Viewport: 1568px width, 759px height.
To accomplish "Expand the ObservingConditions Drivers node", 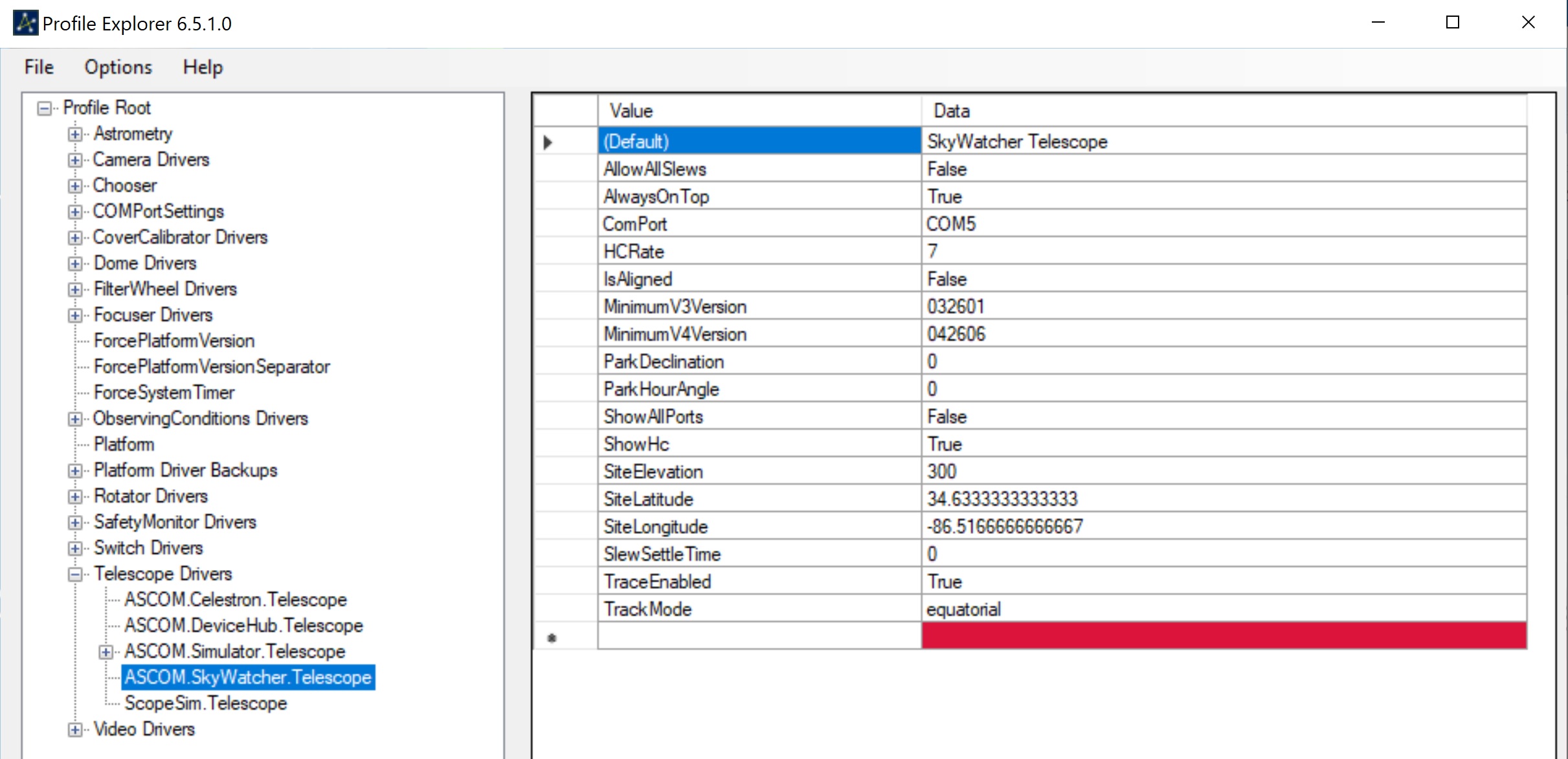I will (x=75, y=419).
